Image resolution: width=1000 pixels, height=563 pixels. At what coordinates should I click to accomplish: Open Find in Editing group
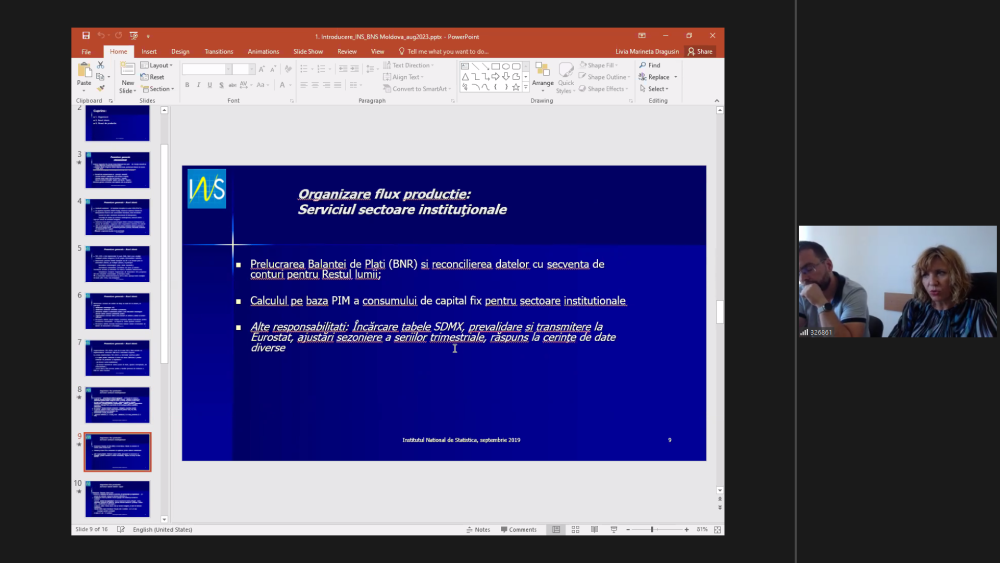tap(650, 65)
